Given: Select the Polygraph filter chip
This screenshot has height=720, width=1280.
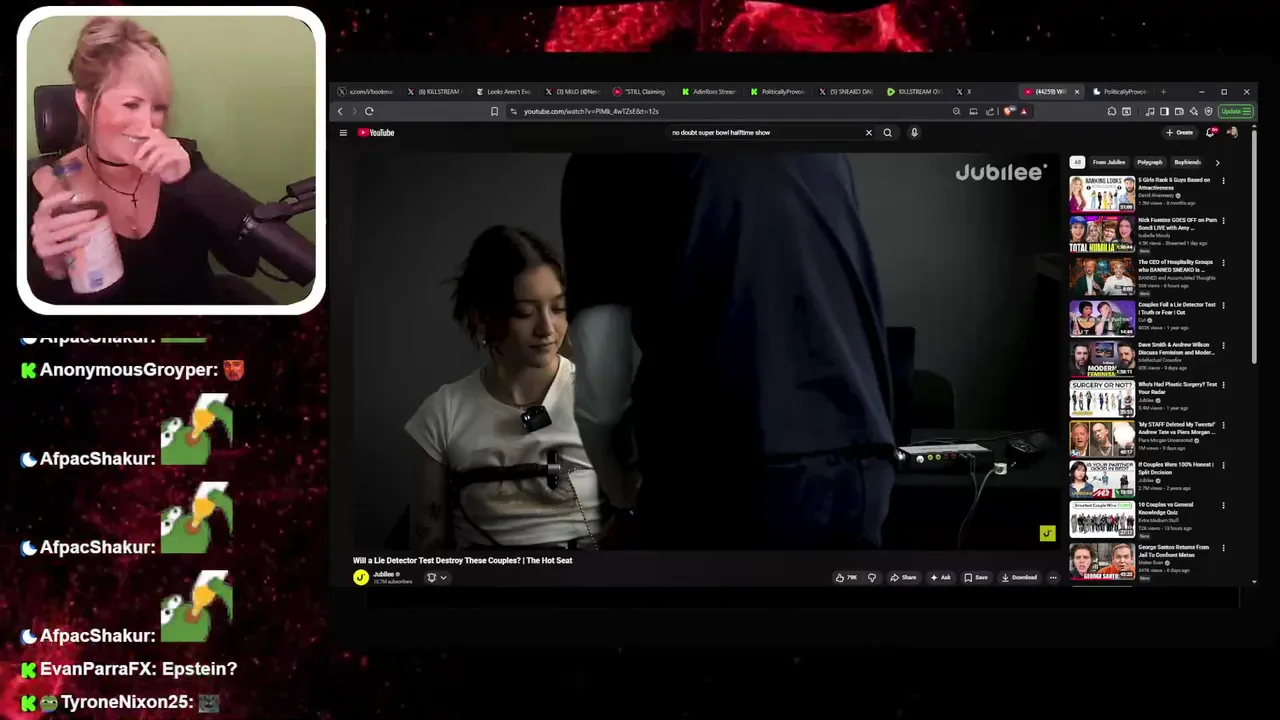Looking at the screenshot, I should [x=1149, y=162].
